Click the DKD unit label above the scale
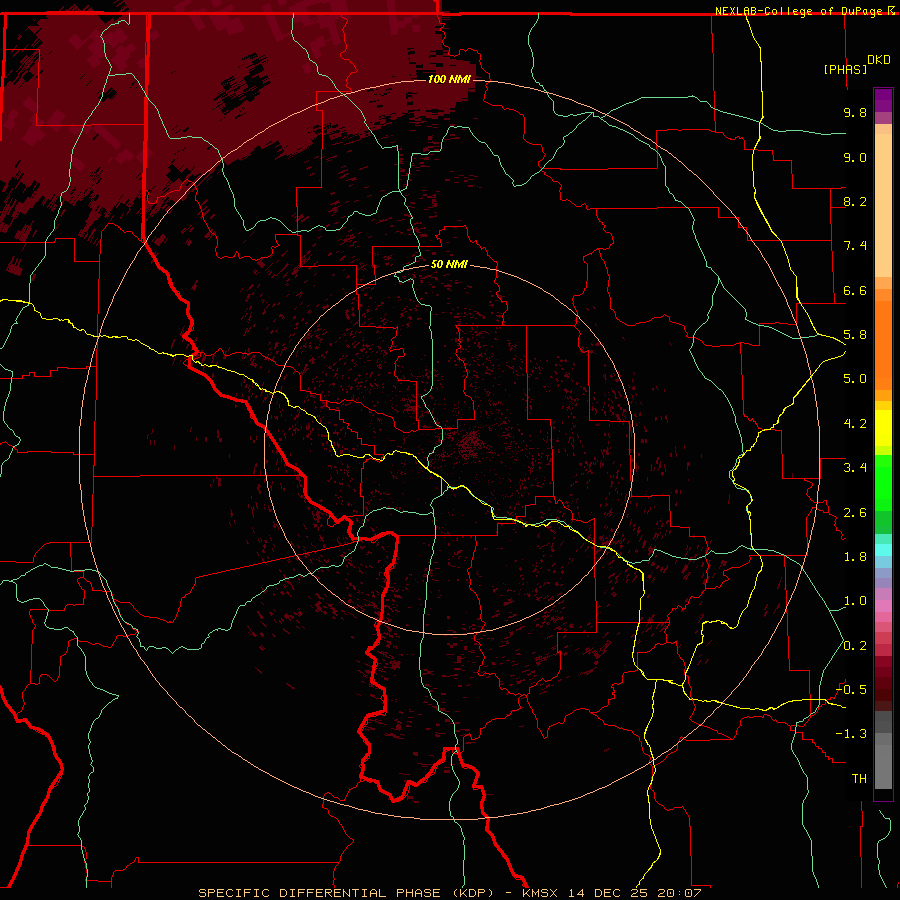This screenshot has height=900, width=900. click(x=879, y=60)
